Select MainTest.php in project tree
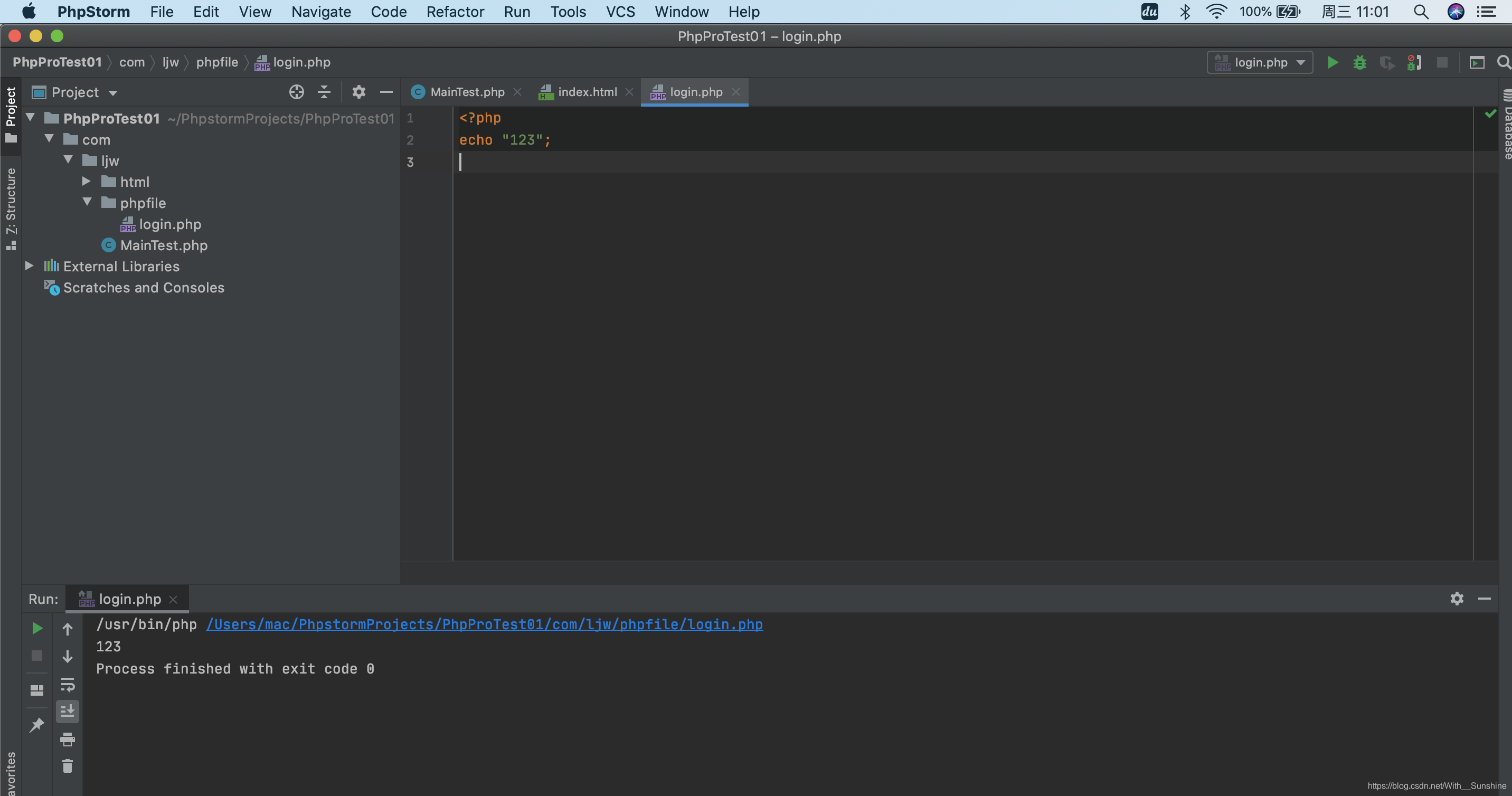Image resolution: width=1512 pixels, height=796 pixels. [163, 245]
